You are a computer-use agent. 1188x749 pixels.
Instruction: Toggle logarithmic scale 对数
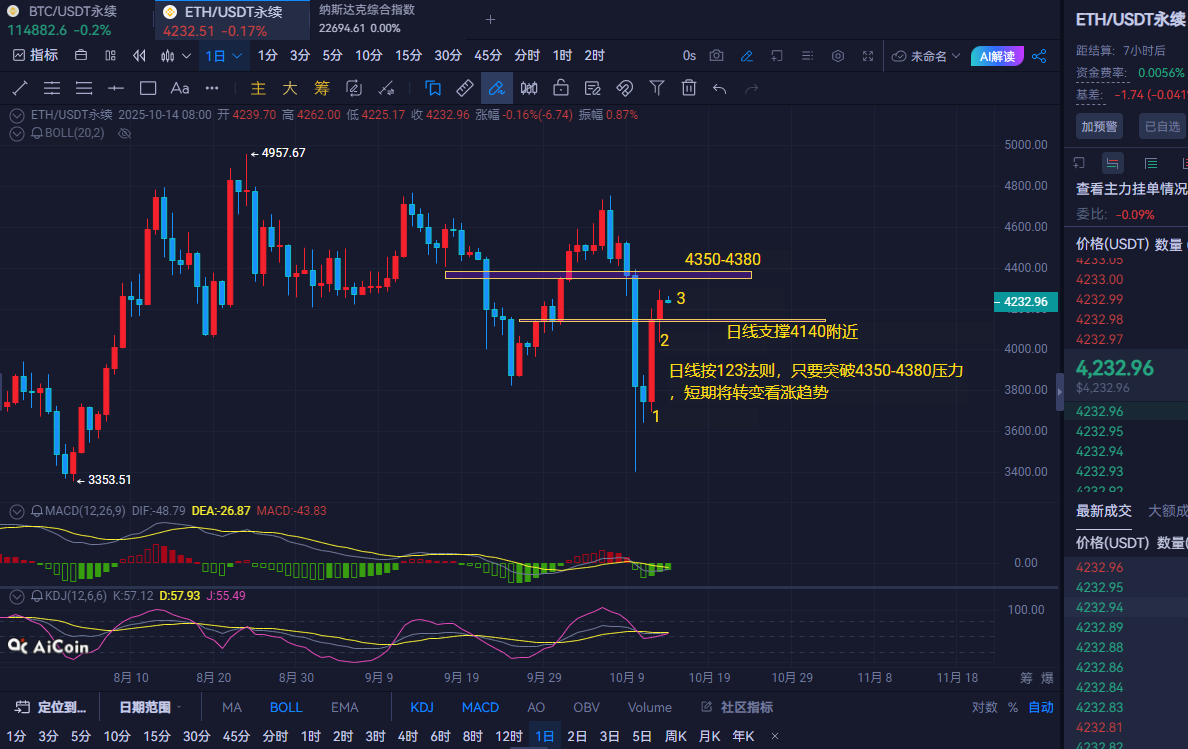[x=984, y=707]
